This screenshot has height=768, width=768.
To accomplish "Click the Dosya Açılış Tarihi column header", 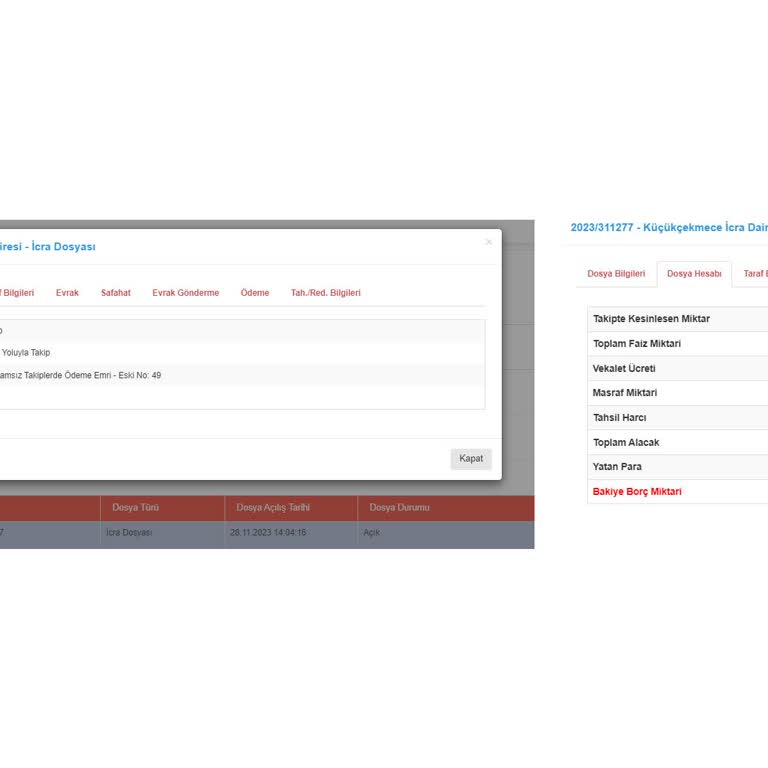I will 291,508.
